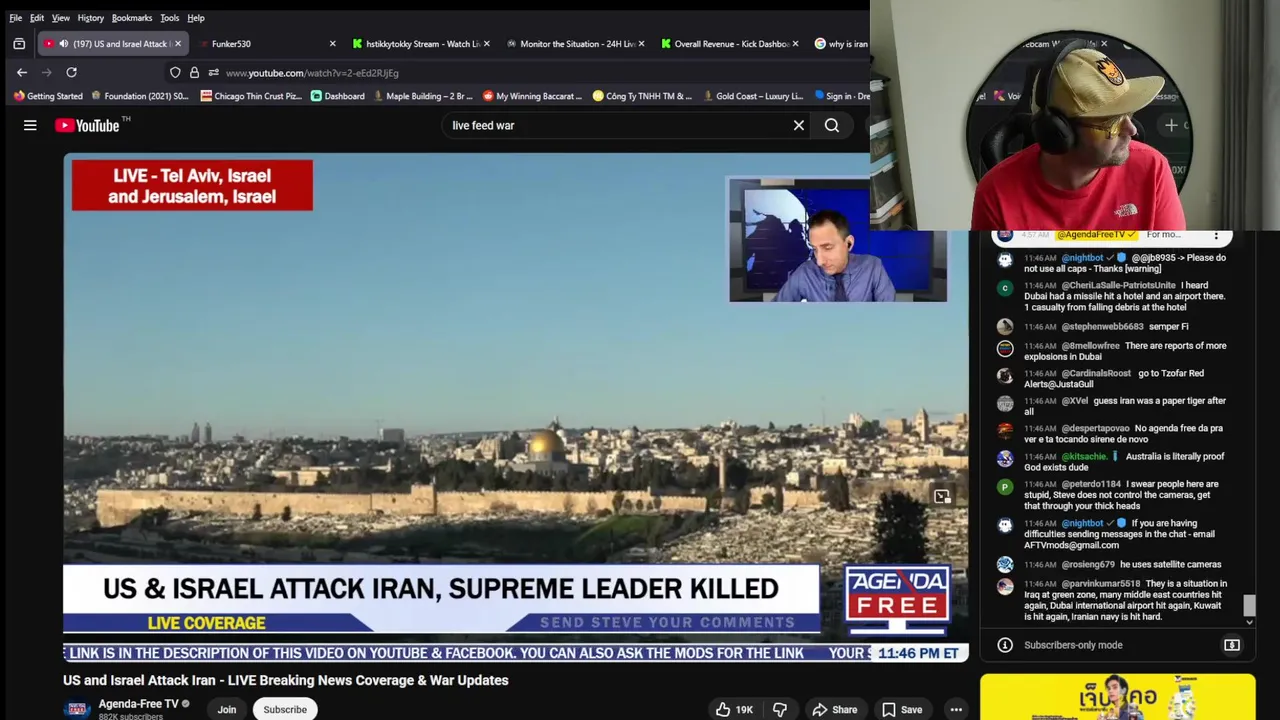Viewport: 1280px width, 720px height.
Task: Toggle the miniplayer icon on the video
Action: [x=942, y=496]
